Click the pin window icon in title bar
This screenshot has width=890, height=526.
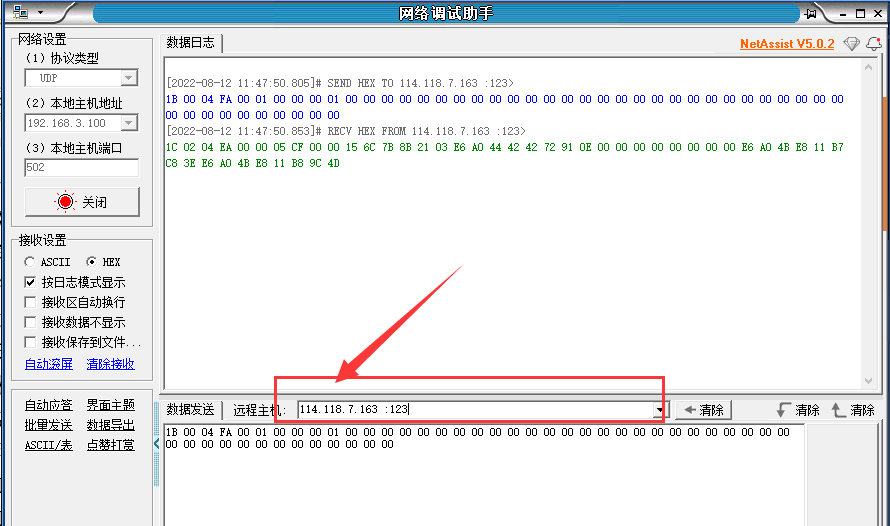(810, 13)
